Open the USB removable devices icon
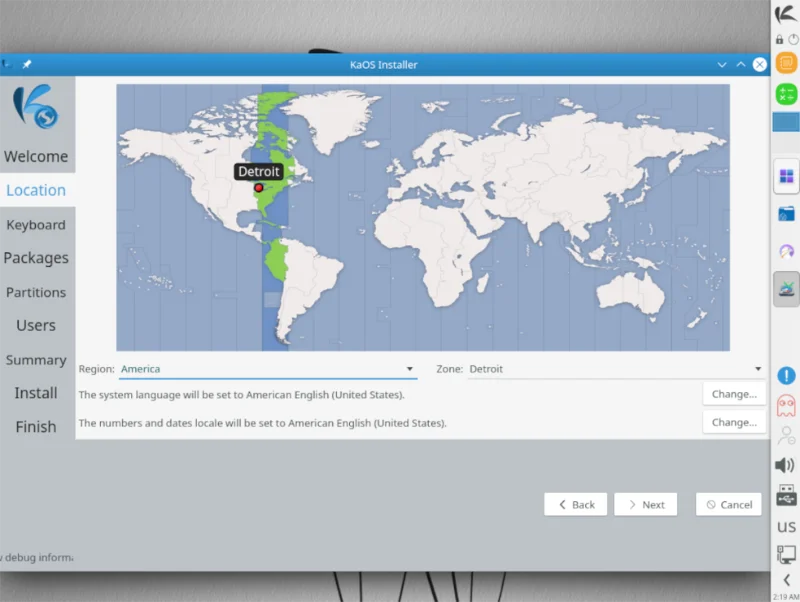 coord(786,495)
